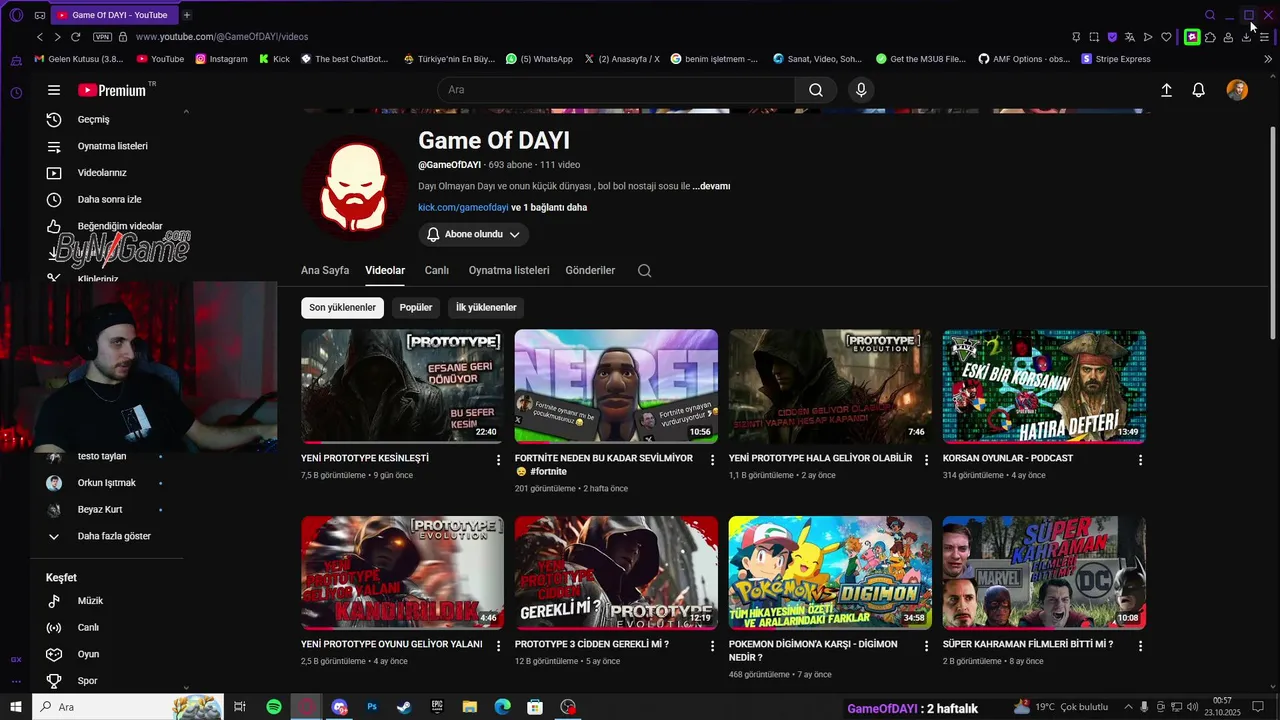Open the YouTube upload/create icon

[x=1166, y=90]
